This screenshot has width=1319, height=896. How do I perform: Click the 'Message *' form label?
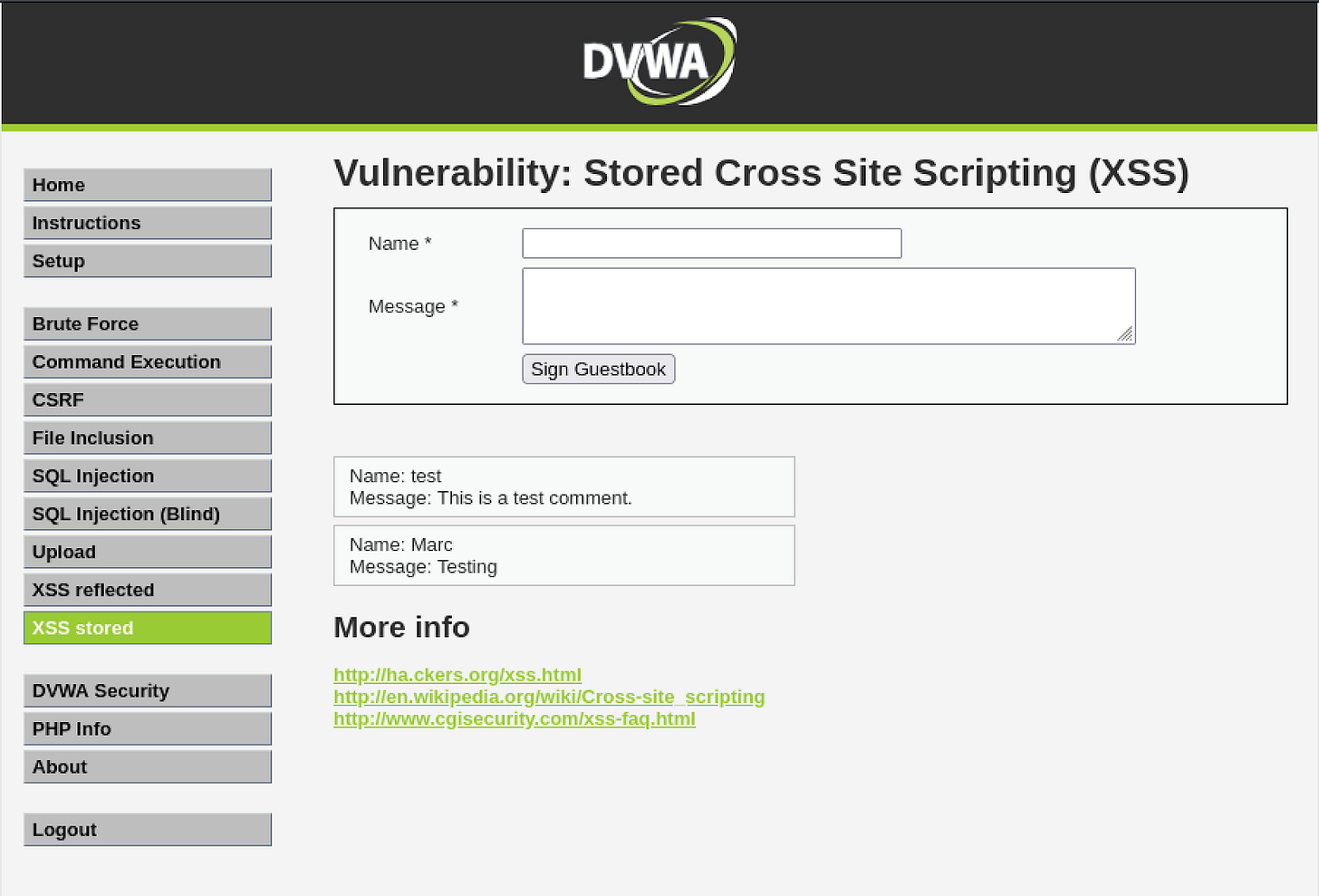pyautogui.click(x=413, y=306)
